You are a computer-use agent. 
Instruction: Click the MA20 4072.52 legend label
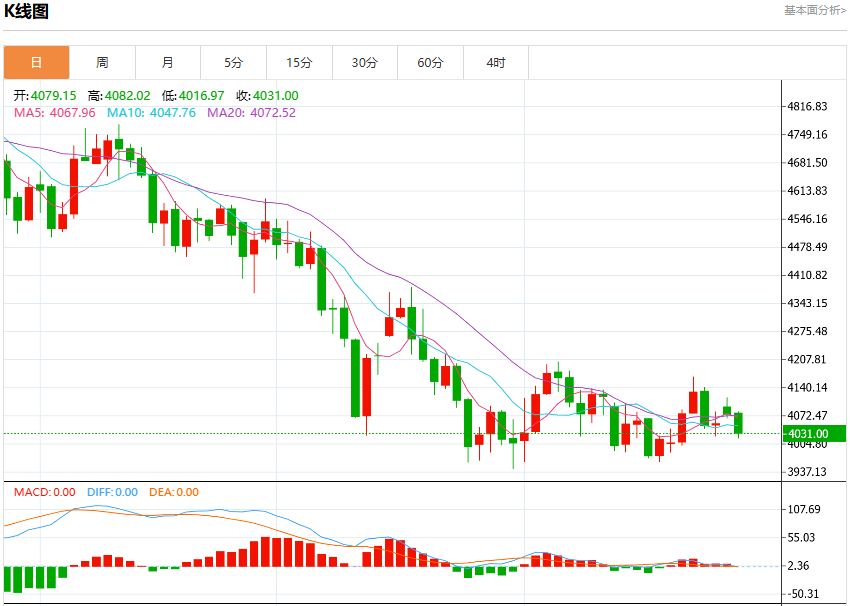pyautogui.click(x=252, y=113)
